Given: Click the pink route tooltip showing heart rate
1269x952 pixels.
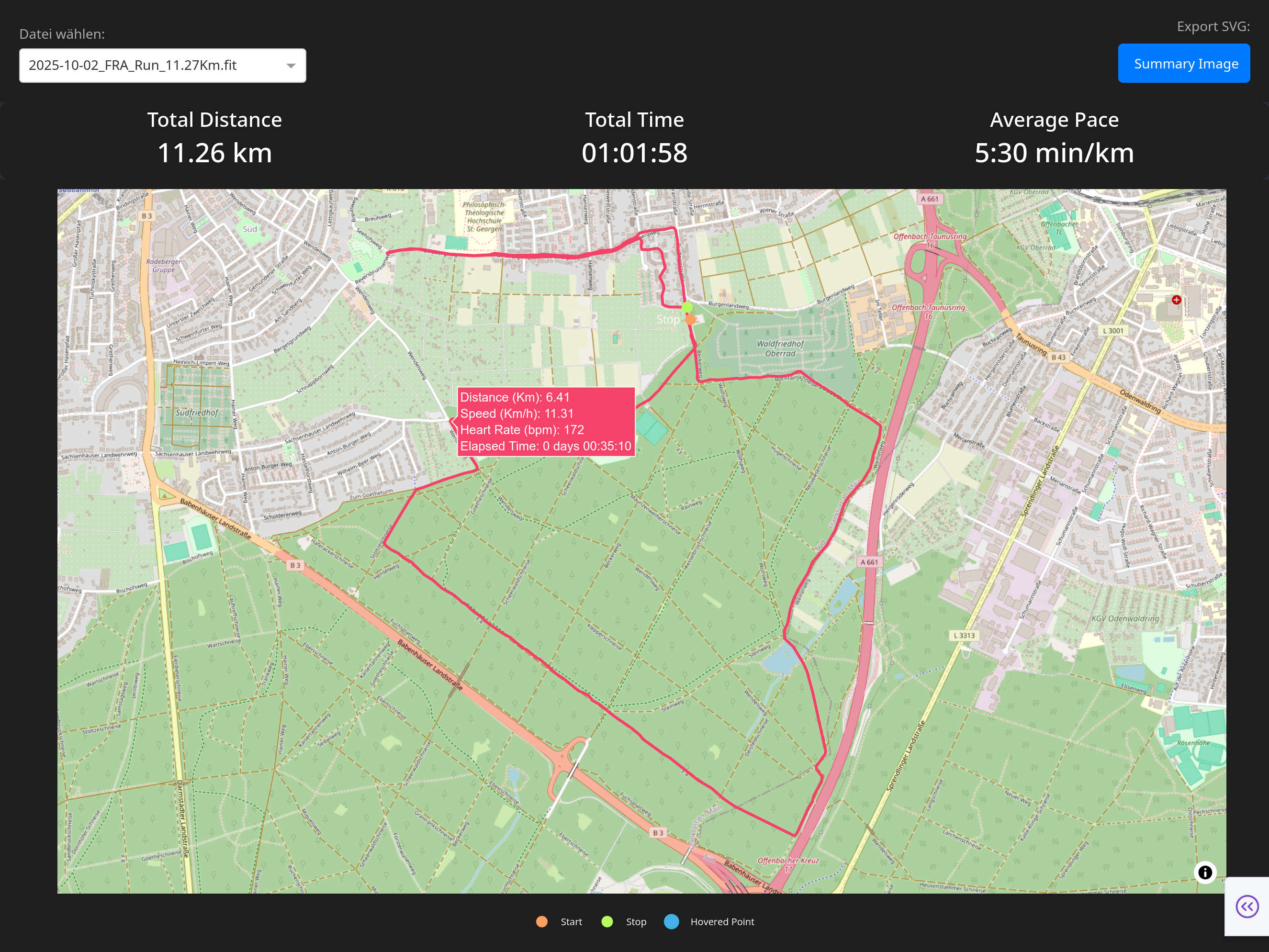Looking at the screenshot, I should [x=546, y=421].
